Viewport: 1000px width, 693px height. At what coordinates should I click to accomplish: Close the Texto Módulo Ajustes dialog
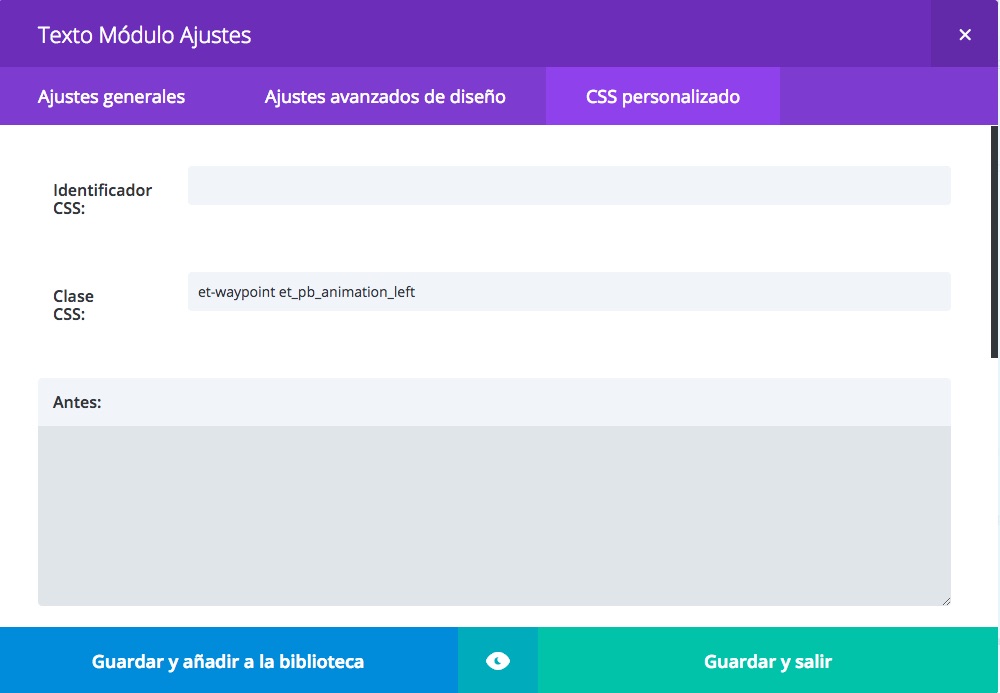click(964, 35)
